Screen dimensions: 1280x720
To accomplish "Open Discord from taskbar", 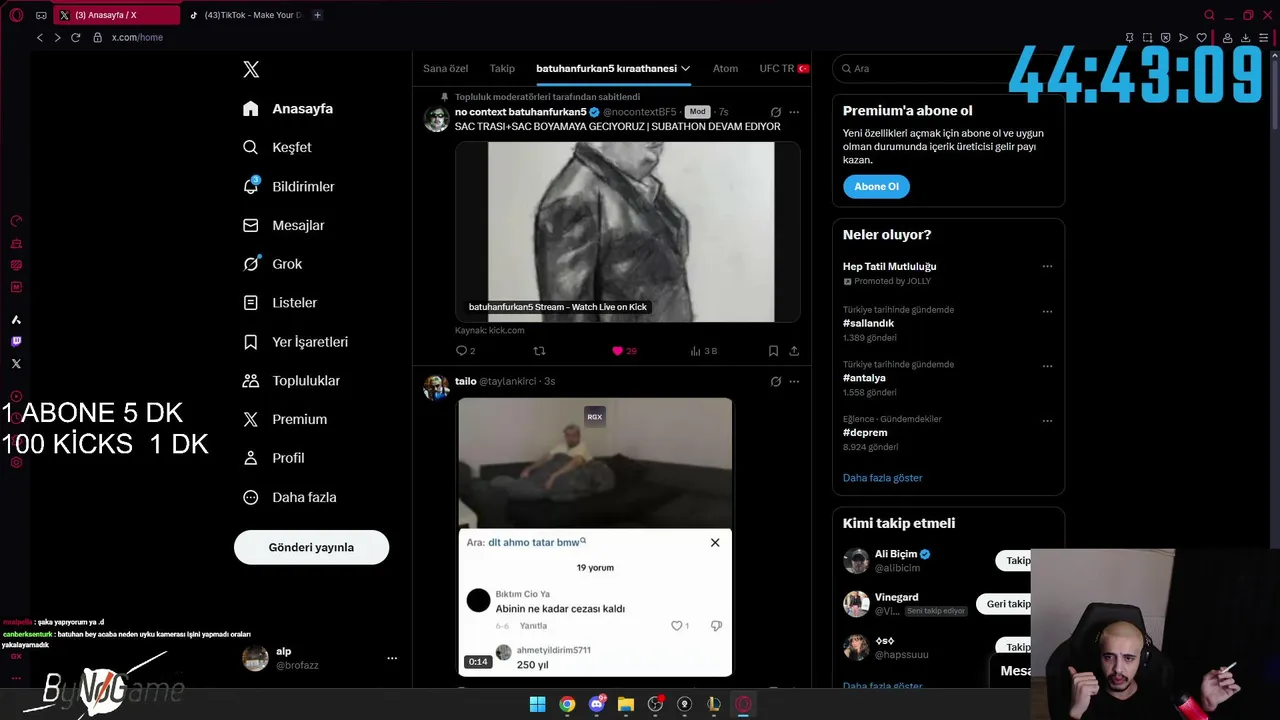I will coord(597,704).
